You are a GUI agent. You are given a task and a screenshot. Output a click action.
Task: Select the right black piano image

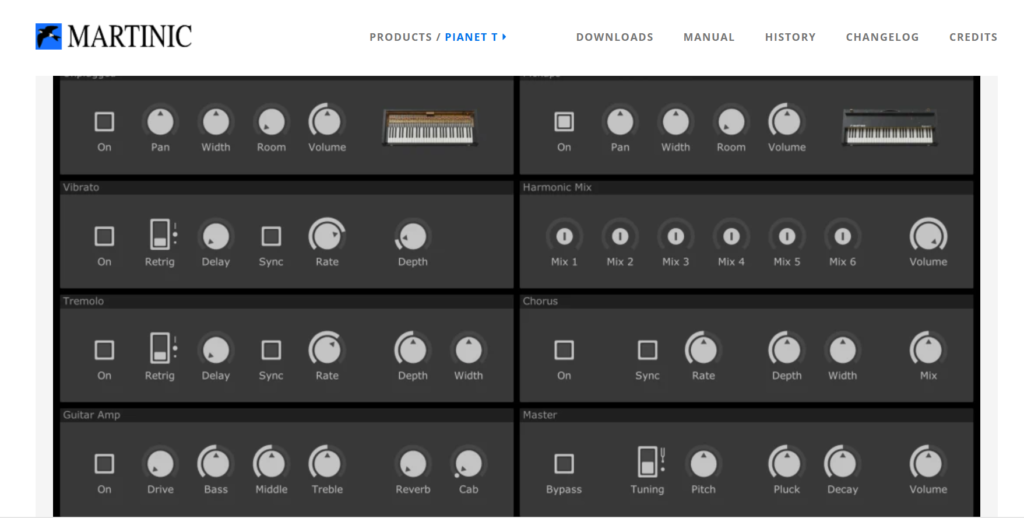pyautogui.click(x=888, y=126)
